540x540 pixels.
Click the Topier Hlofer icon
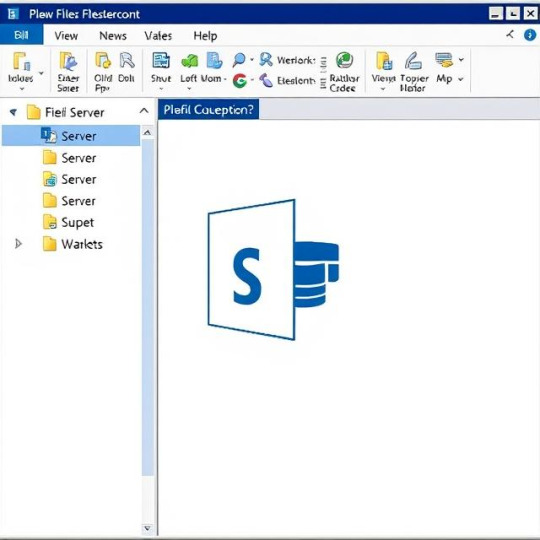pos(413,61)
